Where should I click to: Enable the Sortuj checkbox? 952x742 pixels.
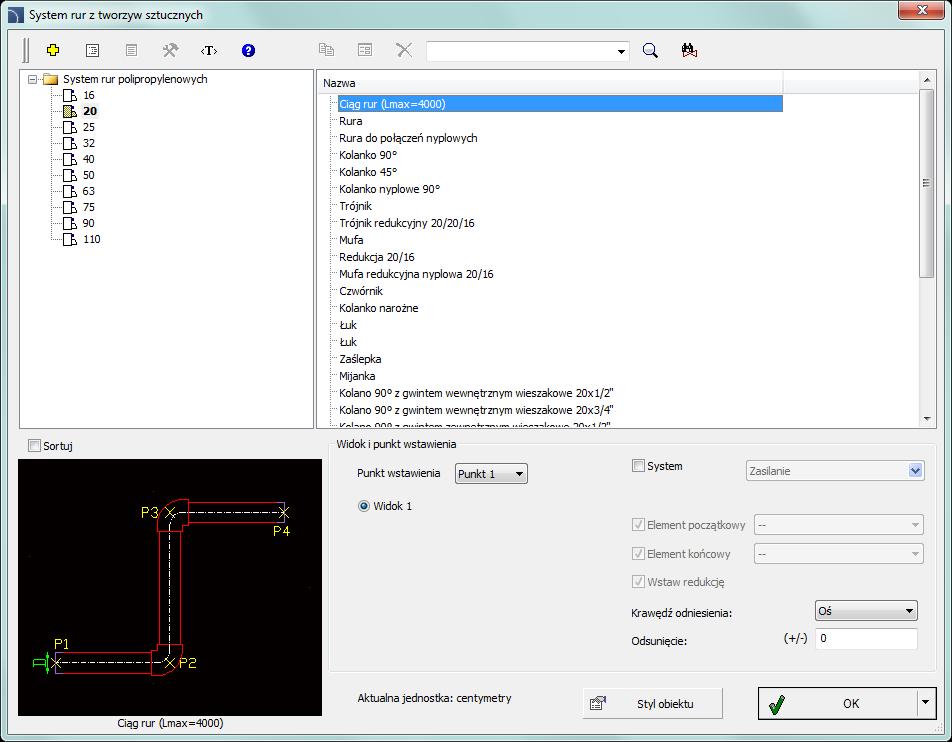tap(35, 446)
